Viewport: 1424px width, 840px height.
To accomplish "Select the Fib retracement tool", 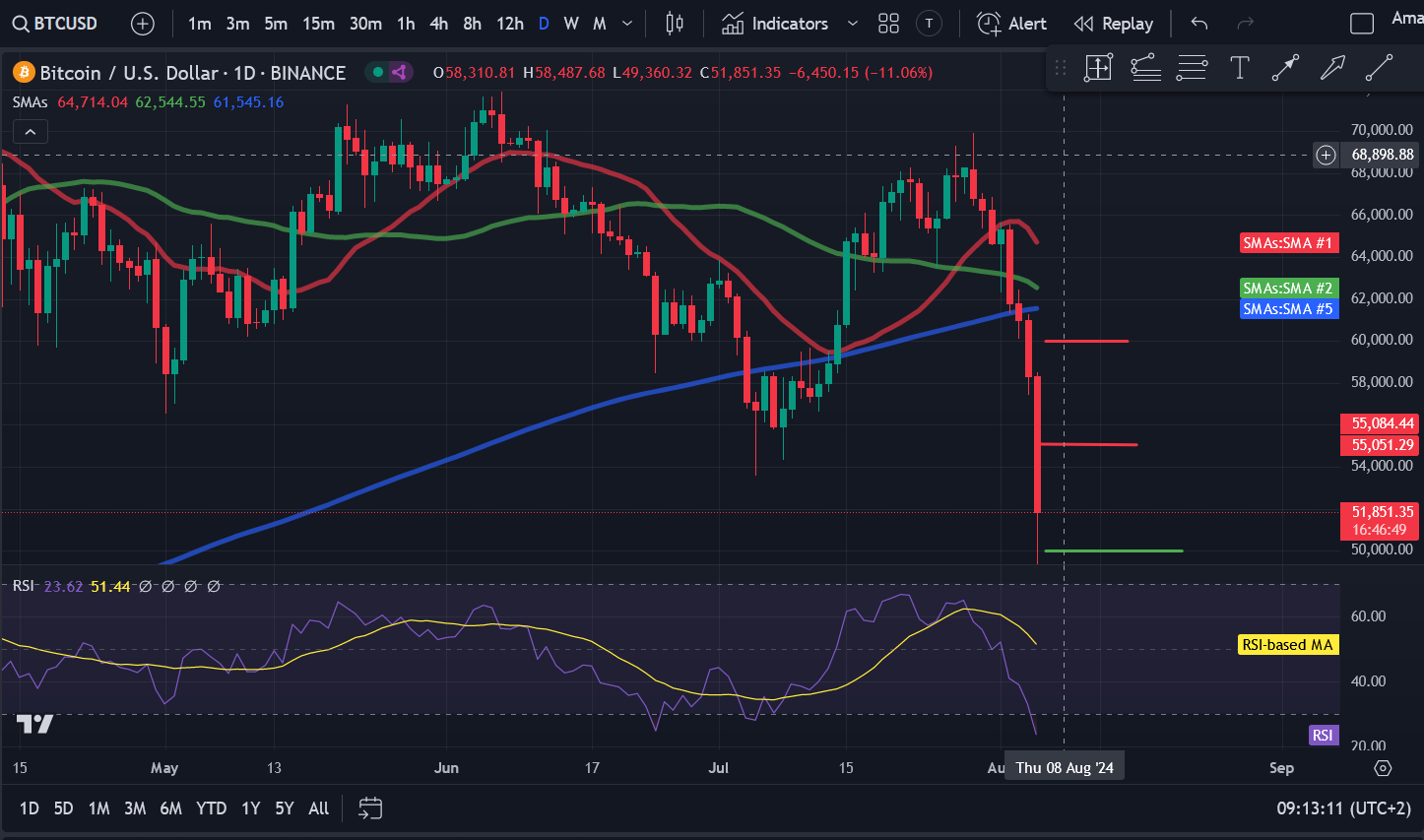I will click(x=1145, y=68).
